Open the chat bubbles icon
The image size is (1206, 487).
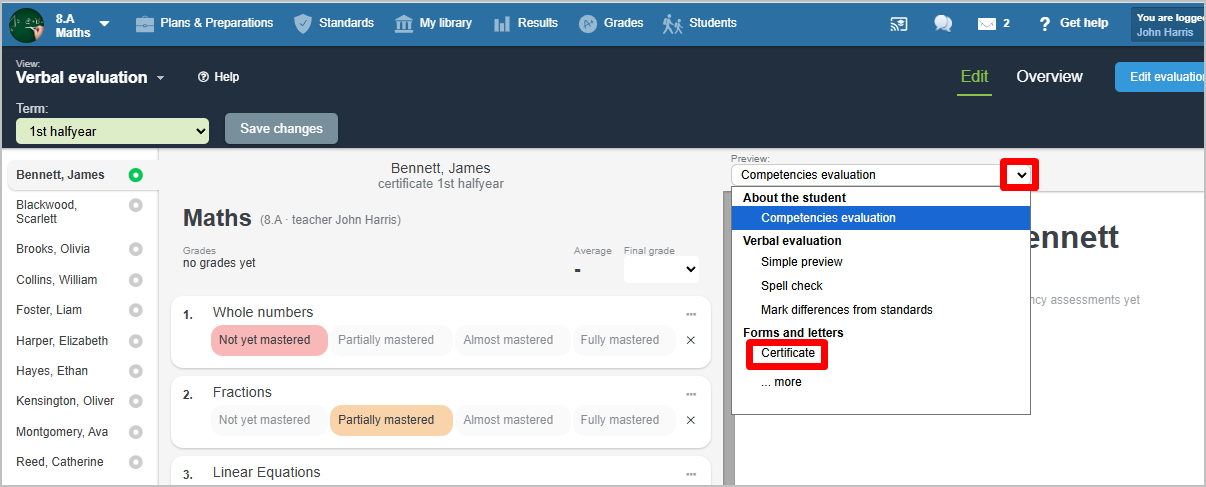pos(943,24)
